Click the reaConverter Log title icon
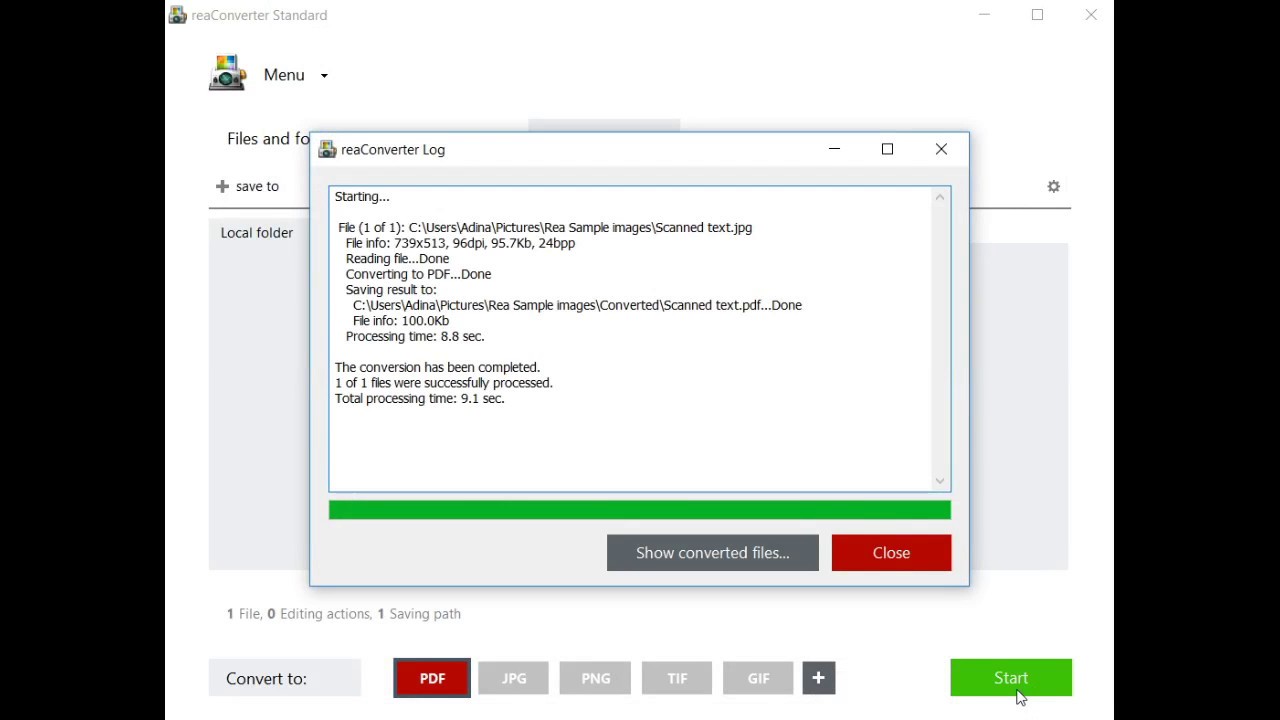This screenshot has width=1280, height=720. (327, 149)
